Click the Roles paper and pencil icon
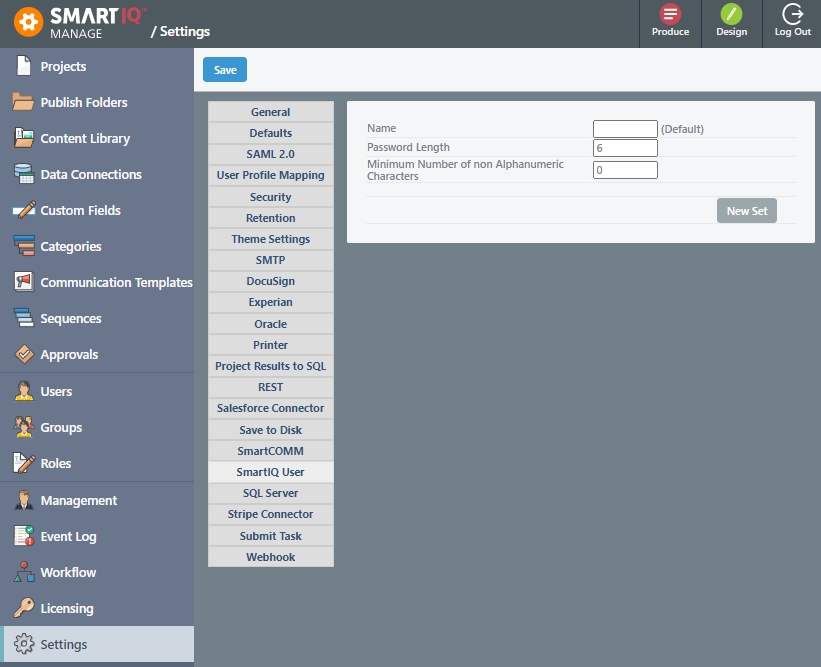Viewport: 821px width, 667px height. point(24,463)
